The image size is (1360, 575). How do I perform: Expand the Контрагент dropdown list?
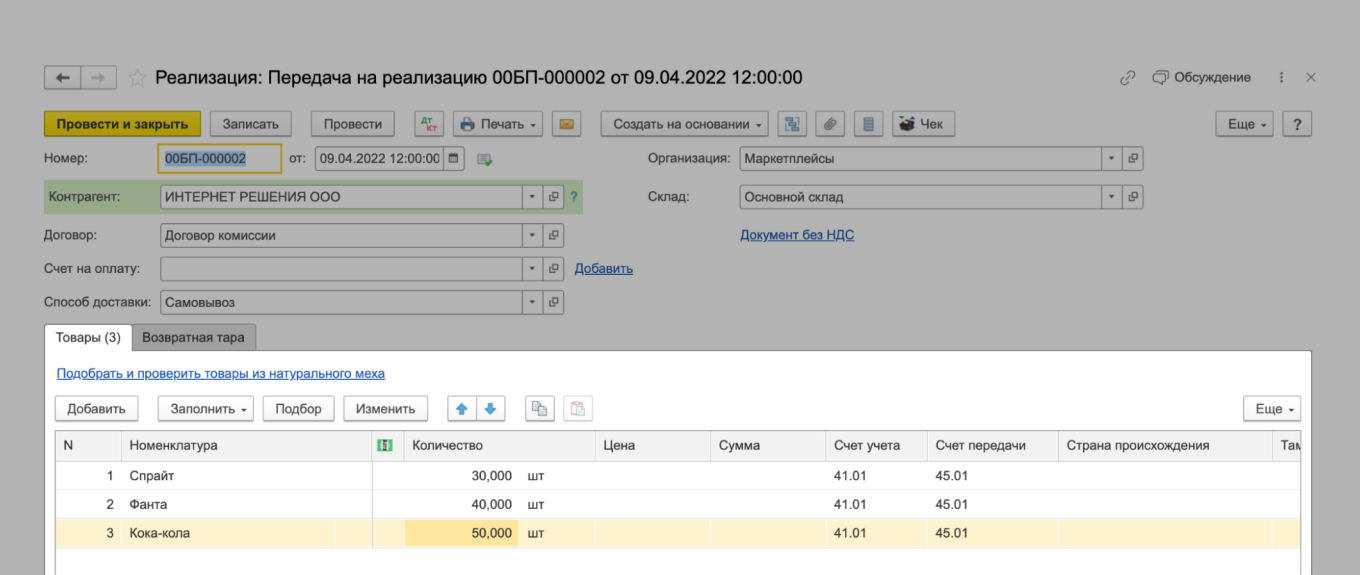[x=532, y=197]
